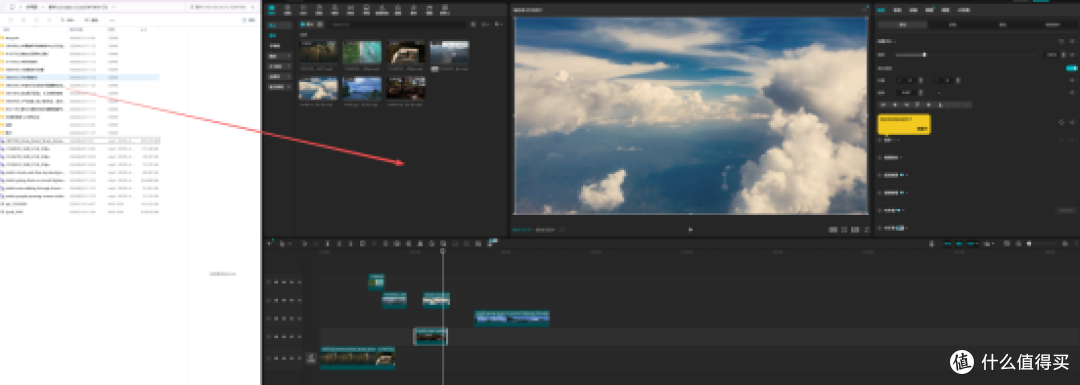Select the forest clip on the main timeline track
The height and width of the screenshot is (385, 1080).
(x=348, y=357)
